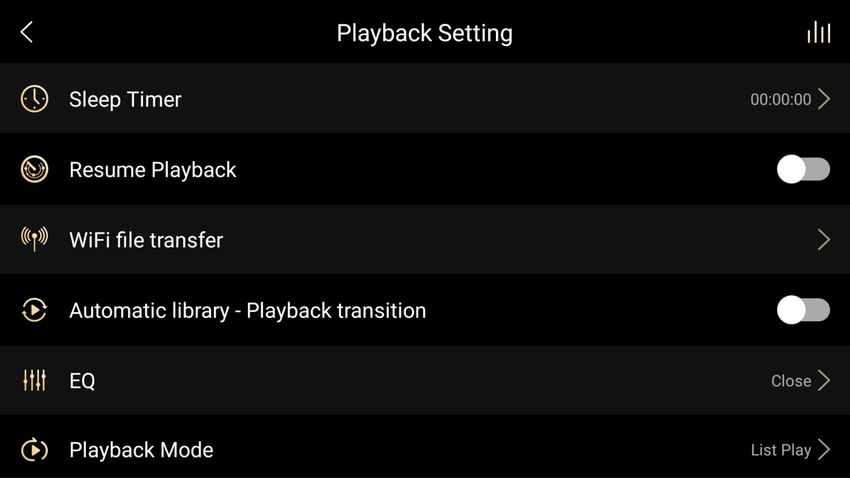
Task: Enable Automatic library playback transition switch
Action: (803, 310)
